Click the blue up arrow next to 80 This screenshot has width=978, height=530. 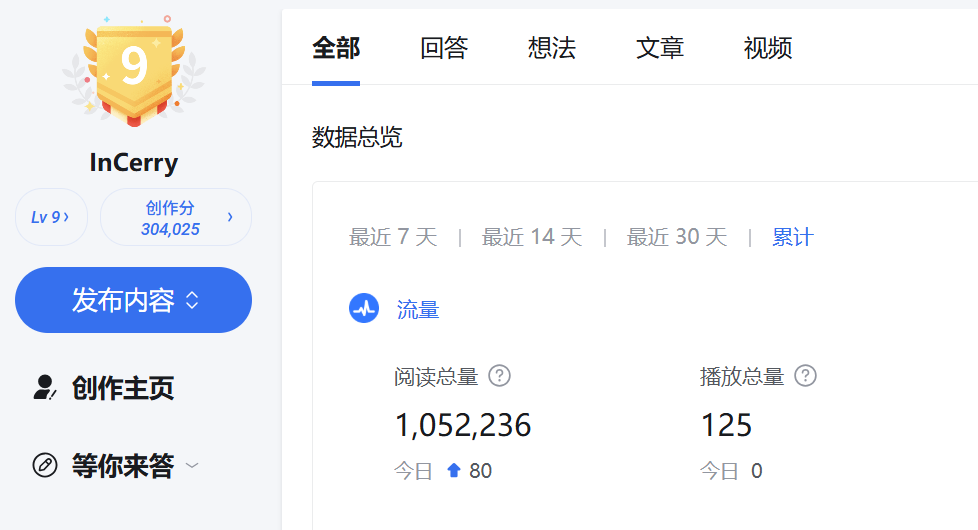point(453,470)
